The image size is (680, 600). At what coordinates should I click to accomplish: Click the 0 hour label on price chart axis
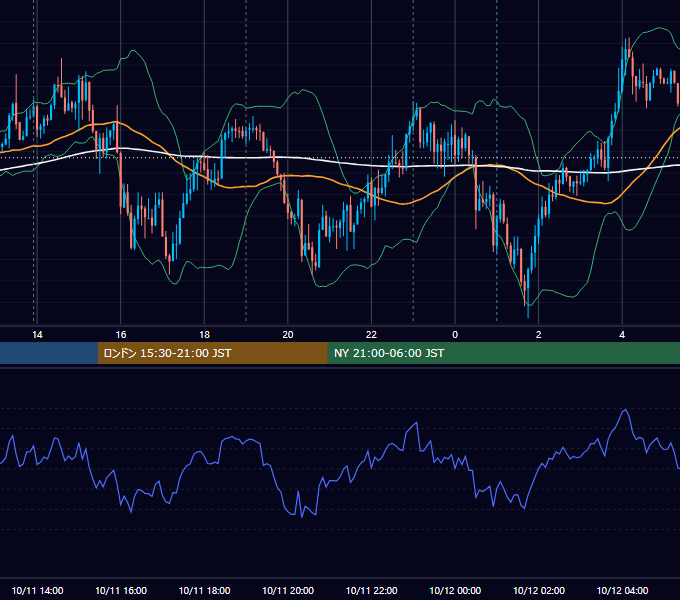pyautogui.click(x=455, y=335)
